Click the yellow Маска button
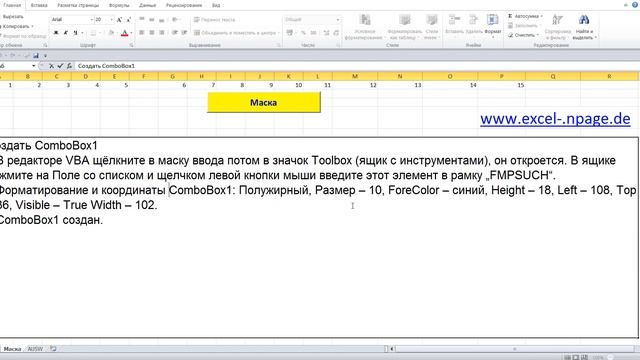640x360 pixels. 264,102
